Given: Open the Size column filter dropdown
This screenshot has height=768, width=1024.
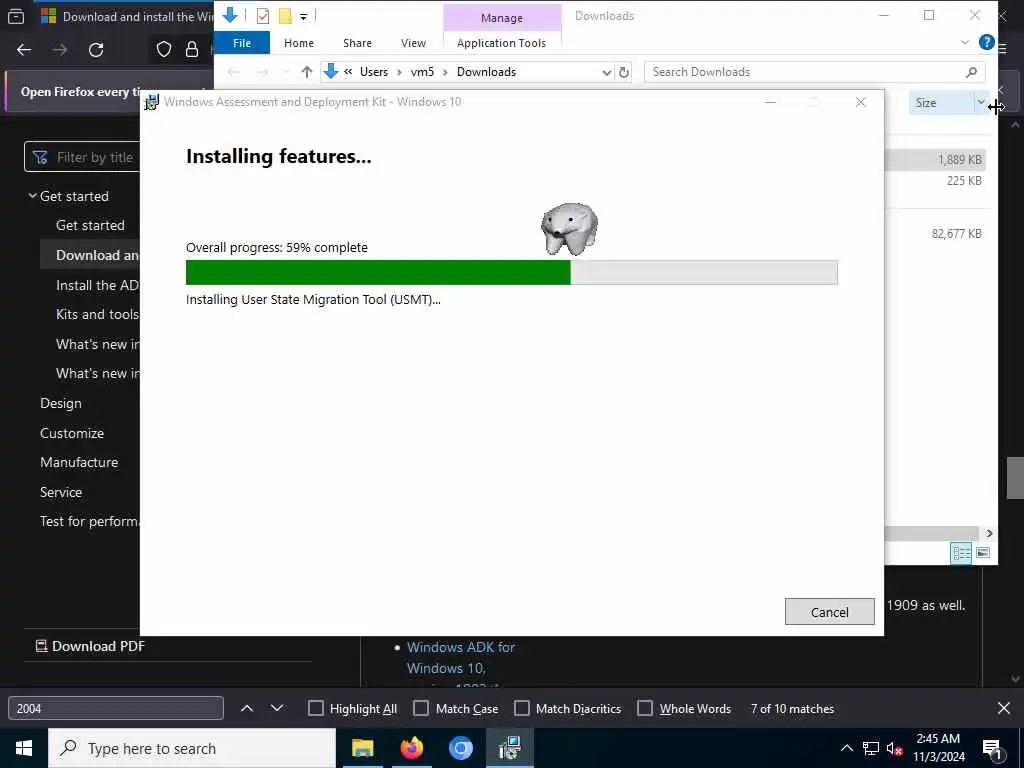Looking at the screenshot, I should click(980, 102).
